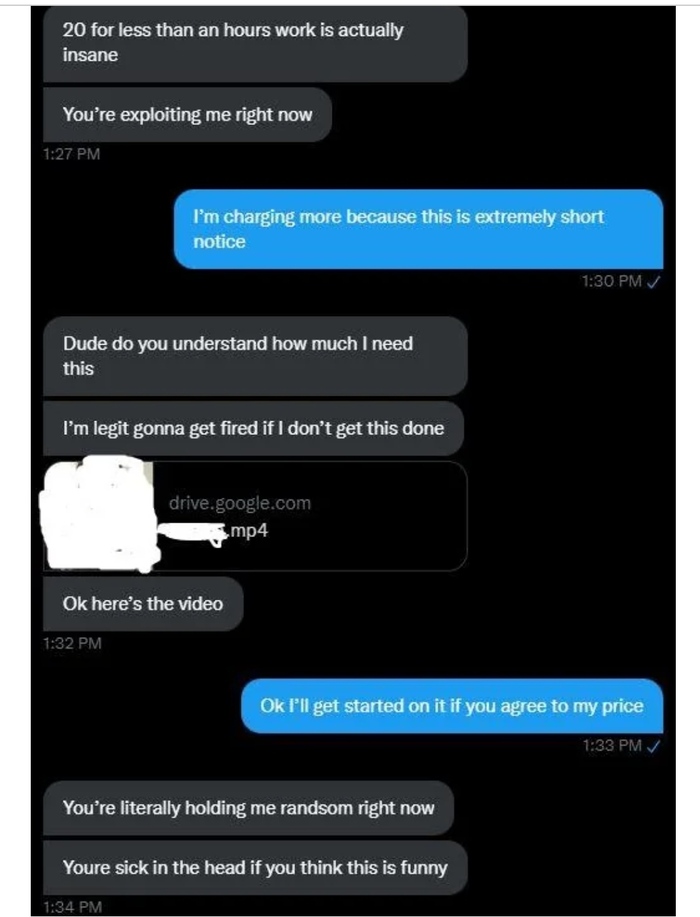Select the "Ok I'll get started on it" bubble
The width and height of the screenshot is (700, 917).
[x=452, y=706]
